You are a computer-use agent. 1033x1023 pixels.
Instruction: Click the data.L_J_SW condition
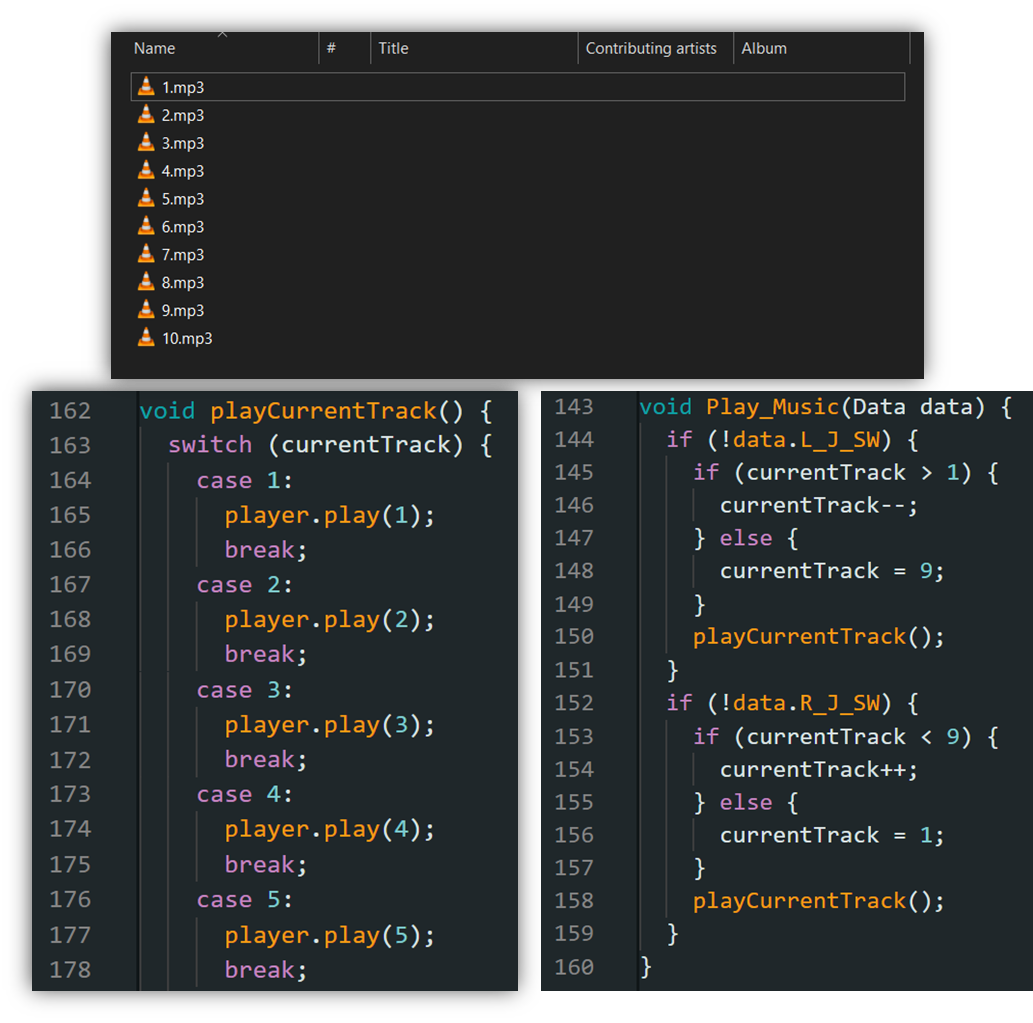806,439
